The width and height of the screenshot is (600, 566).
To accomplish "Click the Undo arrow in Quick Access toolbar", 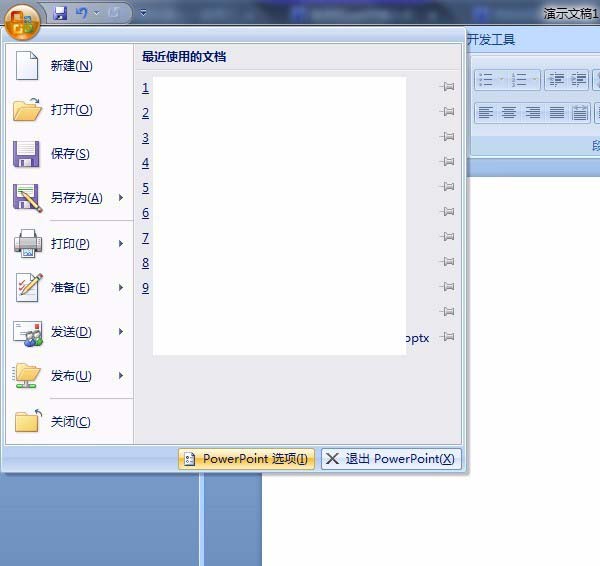I will pos(81,13).
